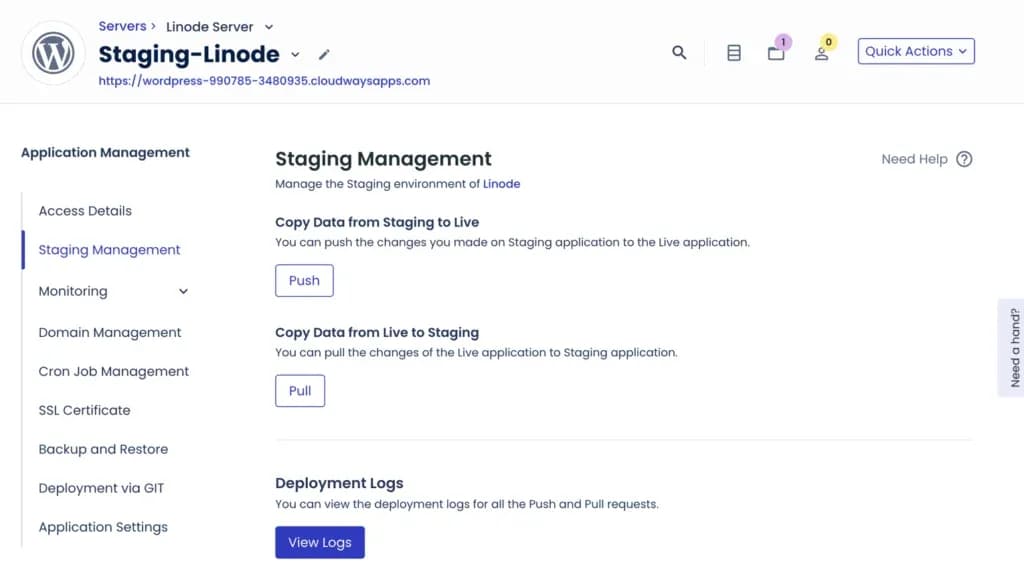
Task: Open the search magnifier icon
Action: tap(679, 52)
